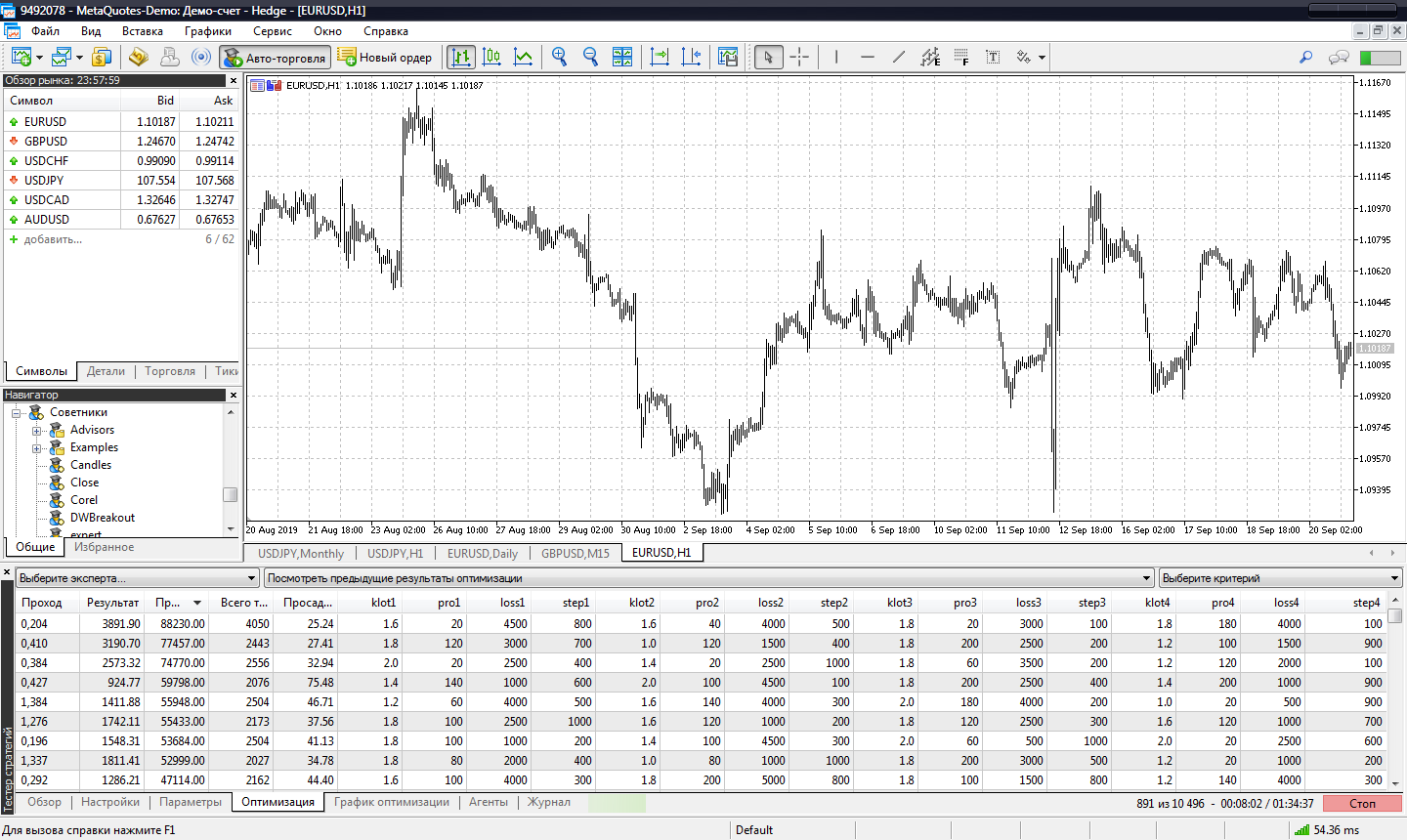Pick the horizontal line drawing tool
Image resolution: width=1407 pixels, height=840 pixels.
pos(868,57)
